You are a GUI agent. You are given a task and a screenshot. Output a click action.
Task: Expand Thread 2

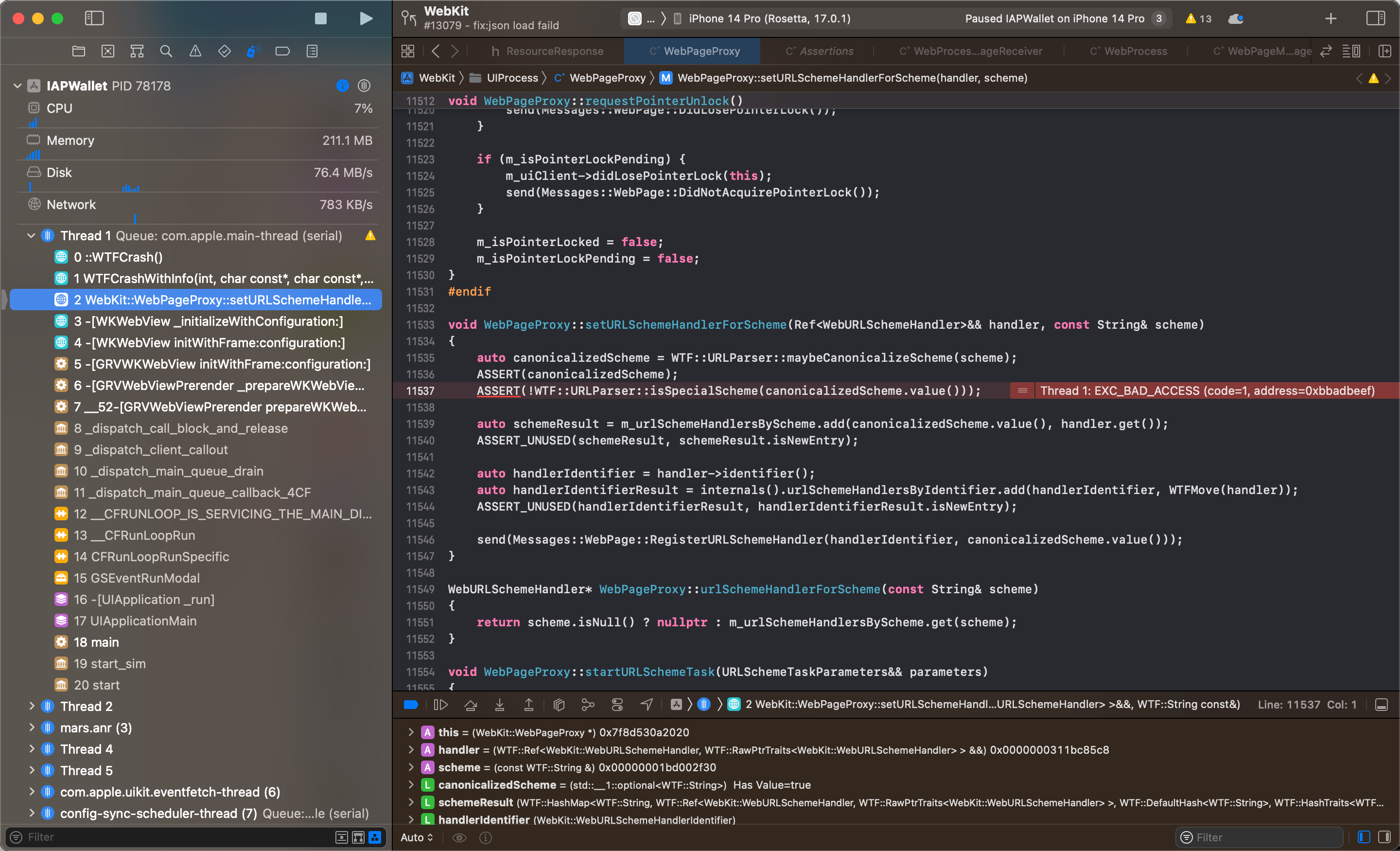tap(31, 706)
